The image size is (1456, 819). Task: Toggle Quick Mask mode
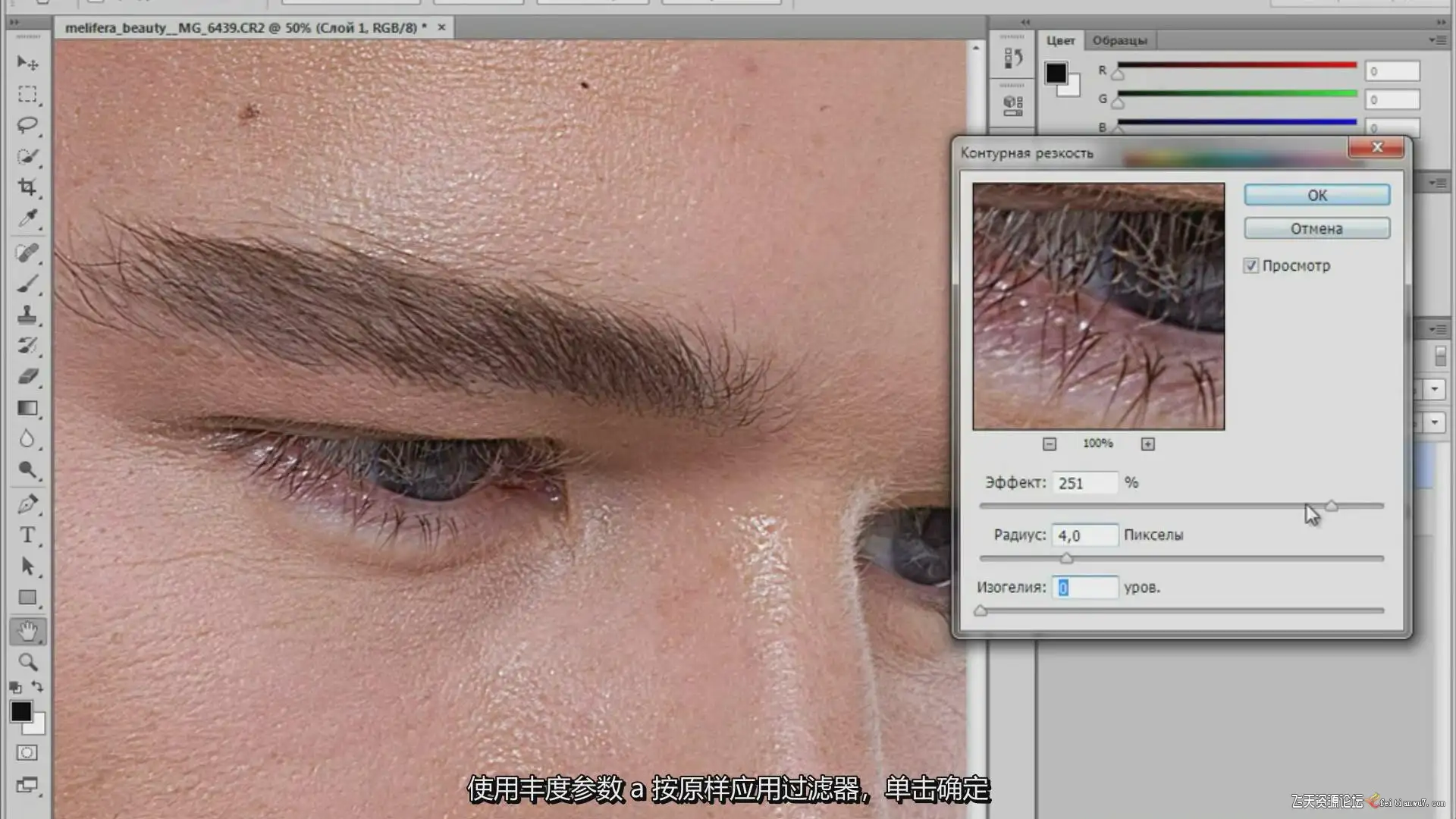27,752
